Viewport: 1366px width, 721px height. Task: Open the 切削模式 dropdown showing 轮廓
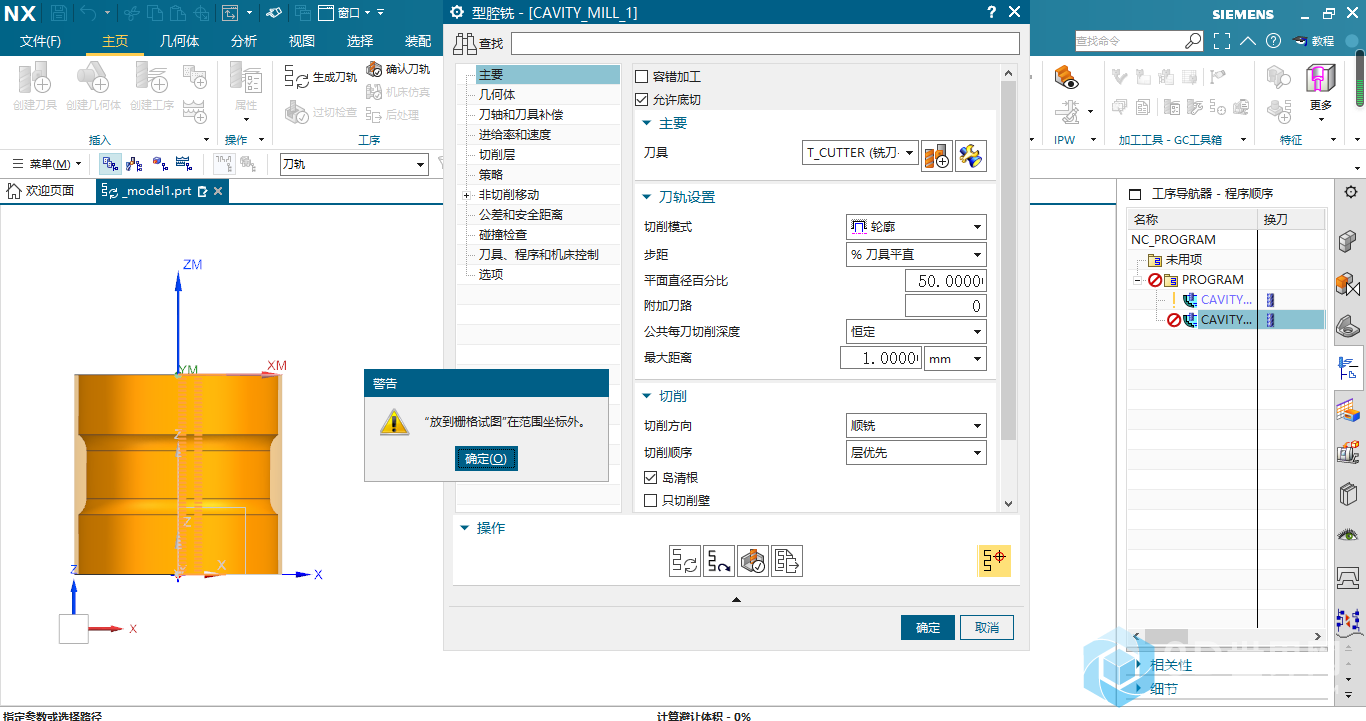[x=916, y=227]
